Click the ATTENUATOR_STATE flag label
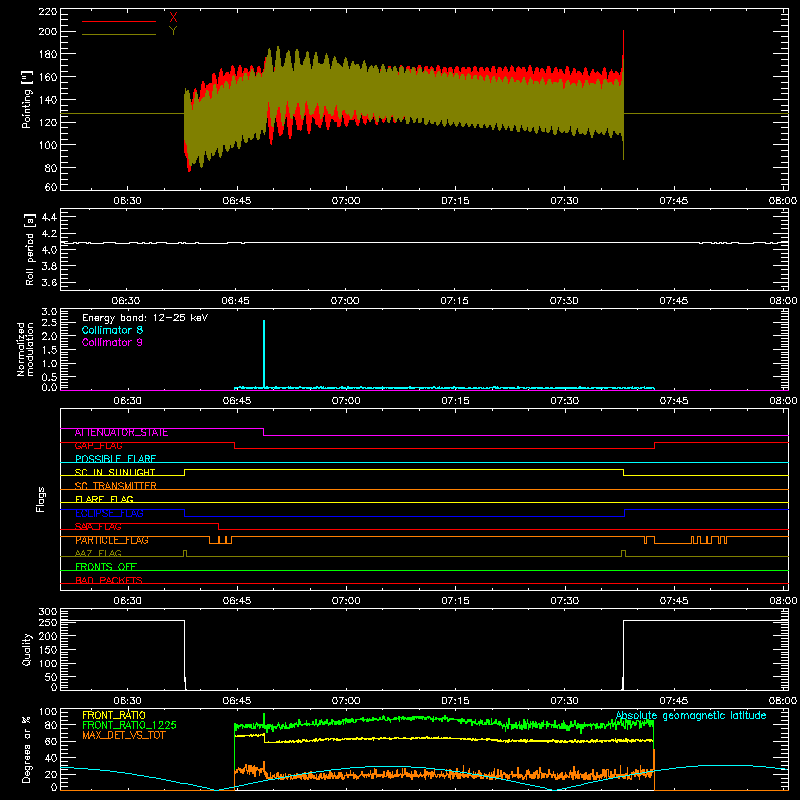This screenshot has width=800, height=800. pyautogui.click(x=121, y=432)
